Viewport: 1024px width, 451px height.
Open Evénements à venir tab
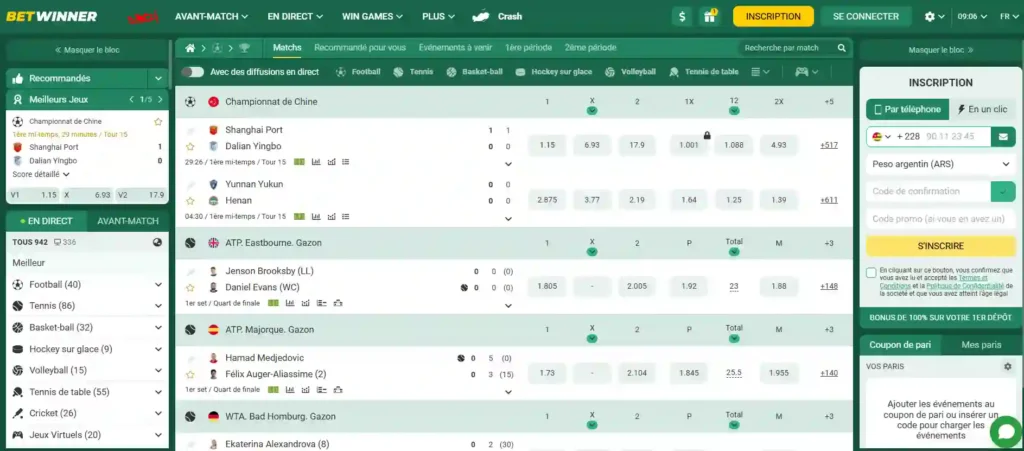(455, 48)
